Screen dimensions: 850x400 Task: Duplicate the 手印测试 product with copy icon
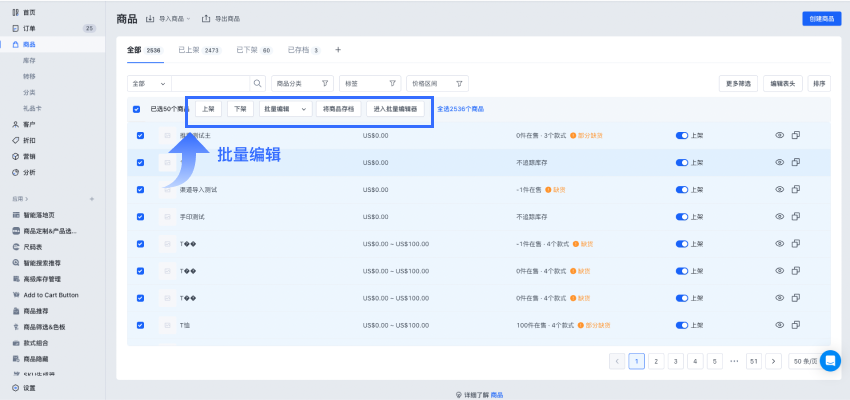click(x=796, y=216)
